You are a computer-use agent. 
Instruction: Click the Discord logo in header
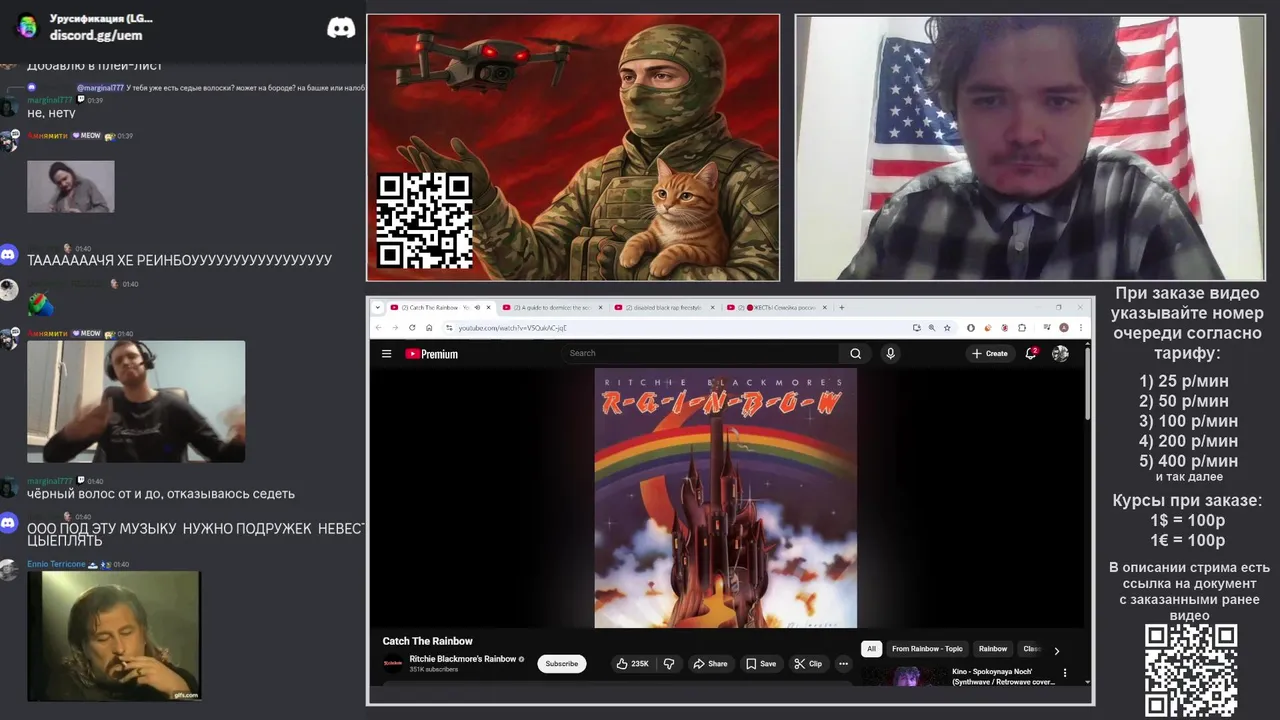point(341,28)
